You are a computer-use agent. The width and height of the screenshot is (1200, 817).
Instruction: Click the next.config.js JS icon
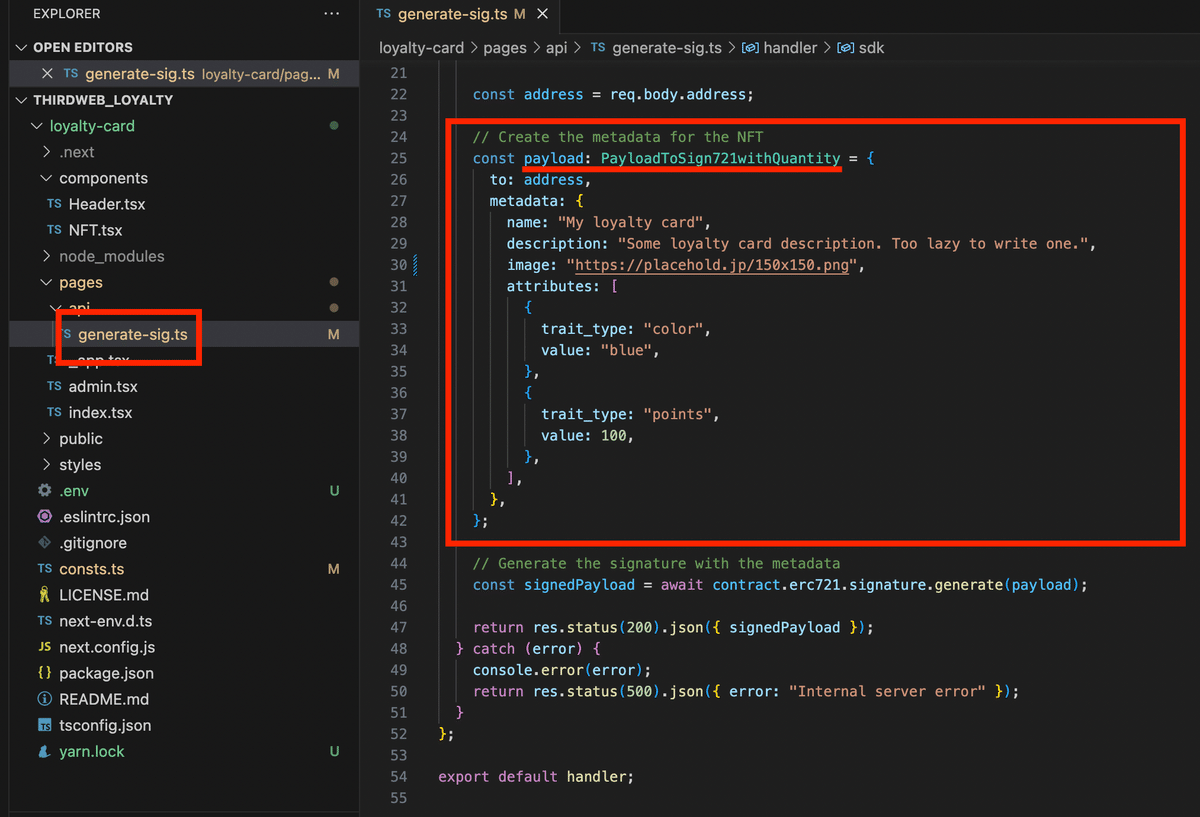(44, 646)
